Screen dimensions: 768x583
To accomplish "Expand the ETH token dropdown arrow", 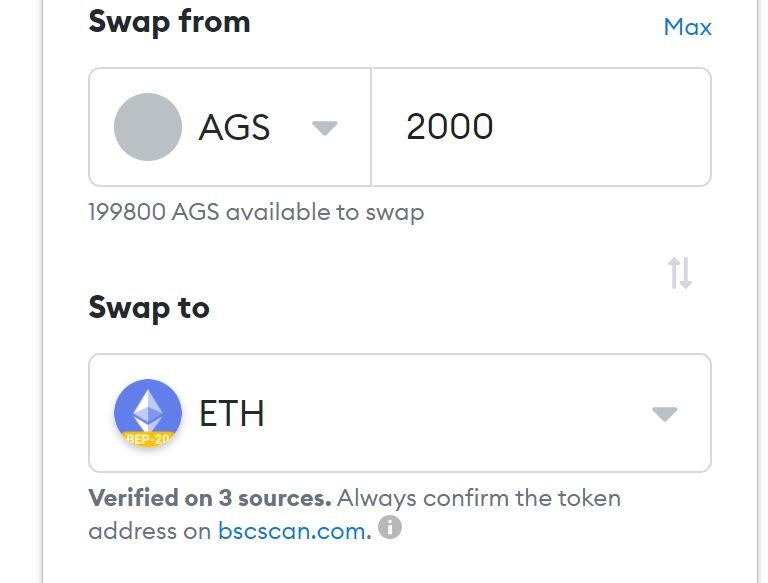I will point(664,414).
